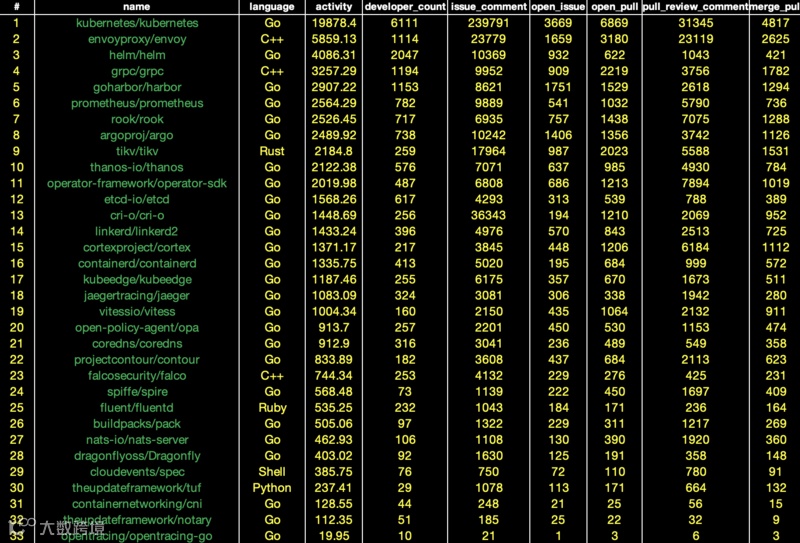Click the prometheus/prometheus repository name
The image size is (800, 543).
tap(137, 103)
